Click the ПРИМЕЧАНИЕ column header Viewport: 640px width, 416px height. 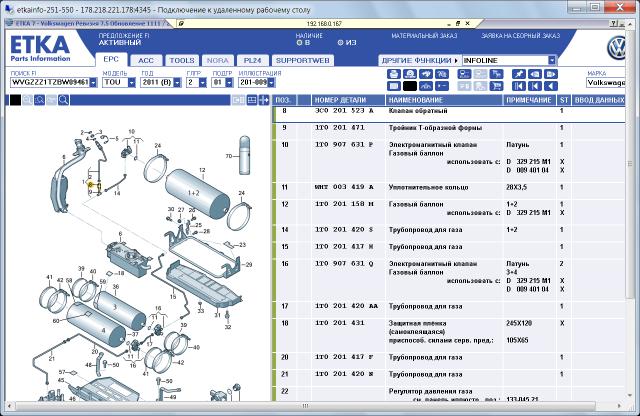[x=530, y=100]
